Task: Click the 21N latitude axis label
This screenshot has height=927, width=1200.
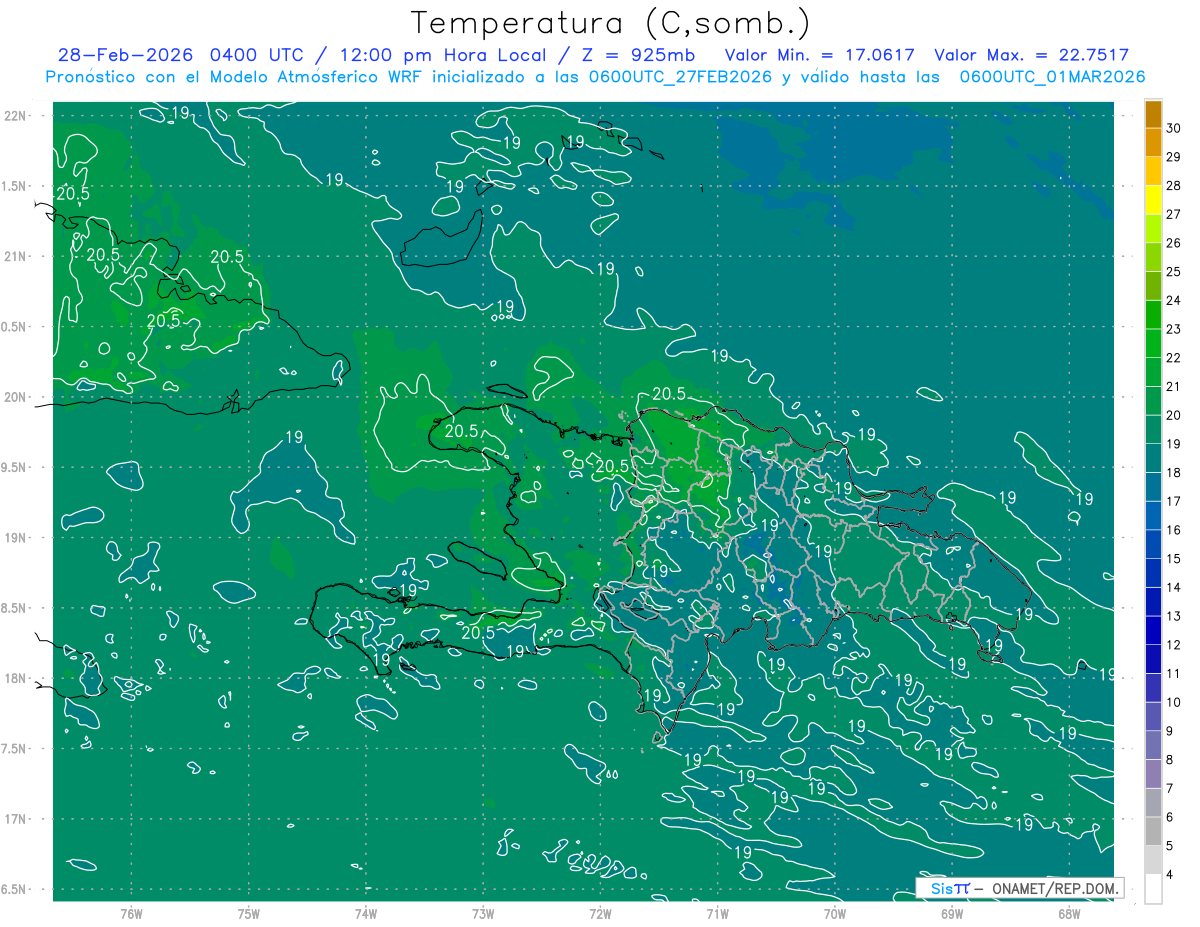Action: [15, 256]
